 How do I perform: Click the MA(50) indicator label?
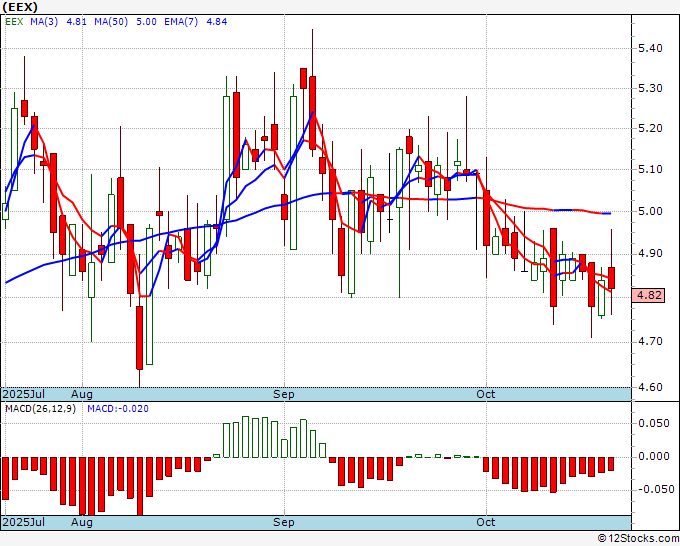pyautogui.click(x=111, y=22)
